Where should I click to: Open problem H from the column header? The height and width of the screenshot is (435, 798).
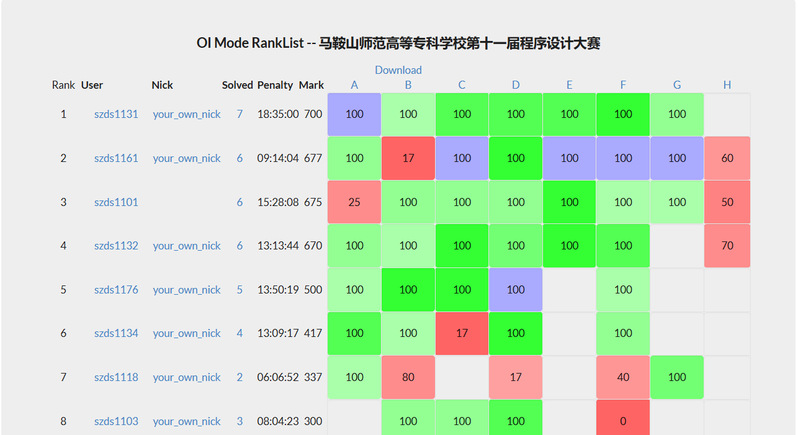[x=726, y=85]
